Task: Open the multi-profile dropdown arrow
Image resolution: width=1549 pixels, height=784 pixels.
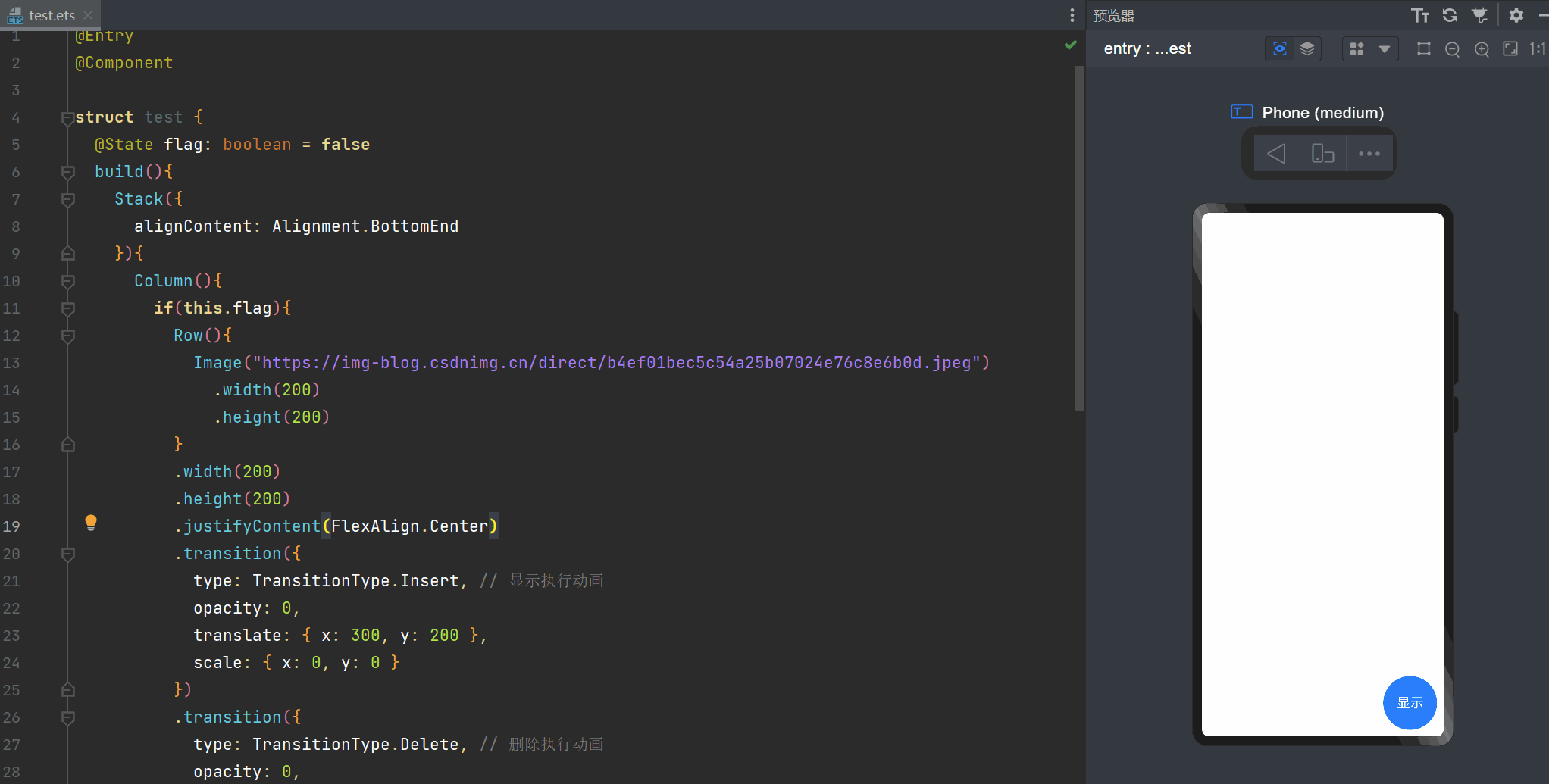Action: (x=1385, y=48)
